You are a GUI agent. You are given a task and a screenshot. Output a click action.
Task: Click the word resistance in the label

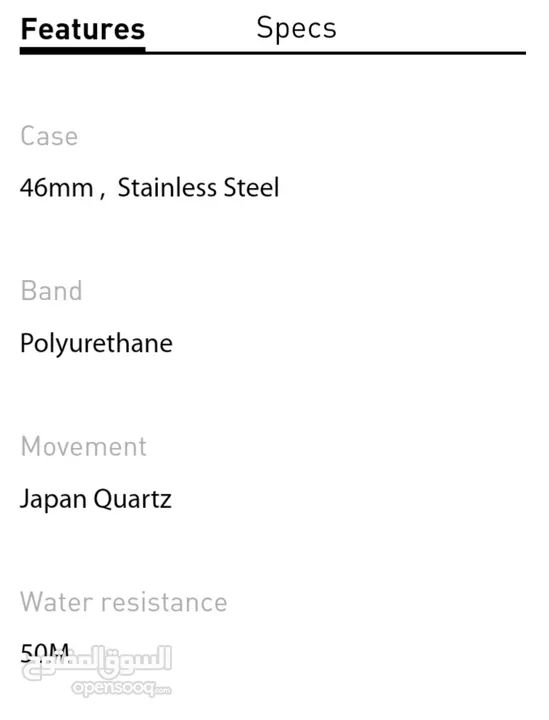pos(164,602)
